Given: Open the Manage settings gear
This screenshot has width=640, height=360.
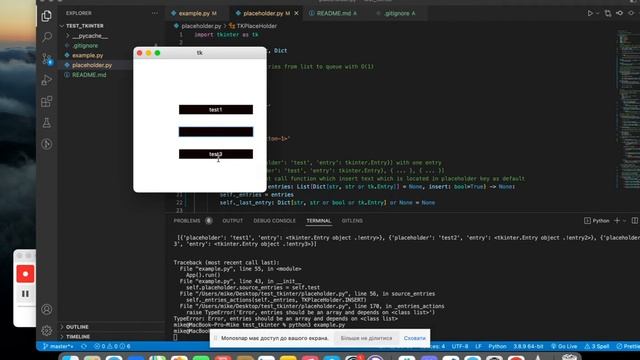Looking at the screenshot, I should [47, 330].
